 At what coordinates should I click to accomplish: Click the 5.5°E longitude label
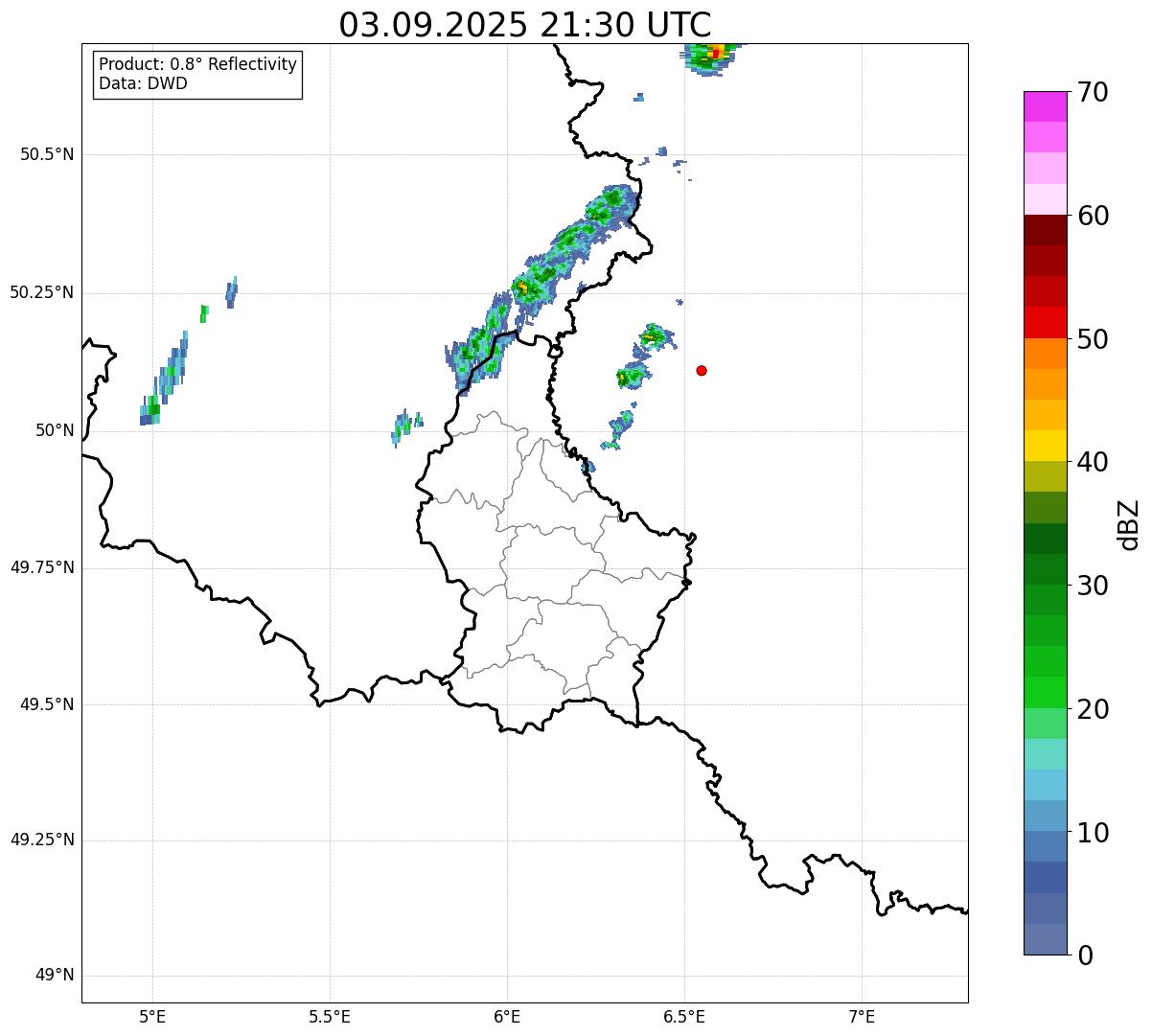click(330, 1017)
